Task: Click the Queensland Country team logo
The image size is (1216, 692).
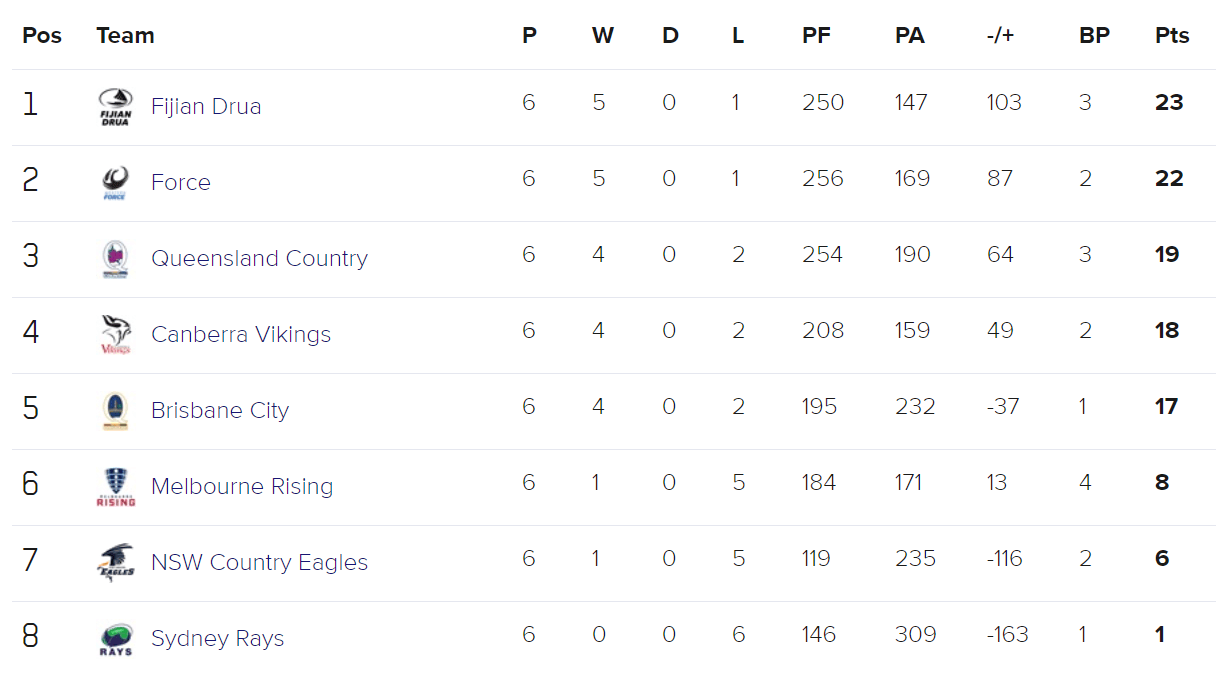Action: 116,259
